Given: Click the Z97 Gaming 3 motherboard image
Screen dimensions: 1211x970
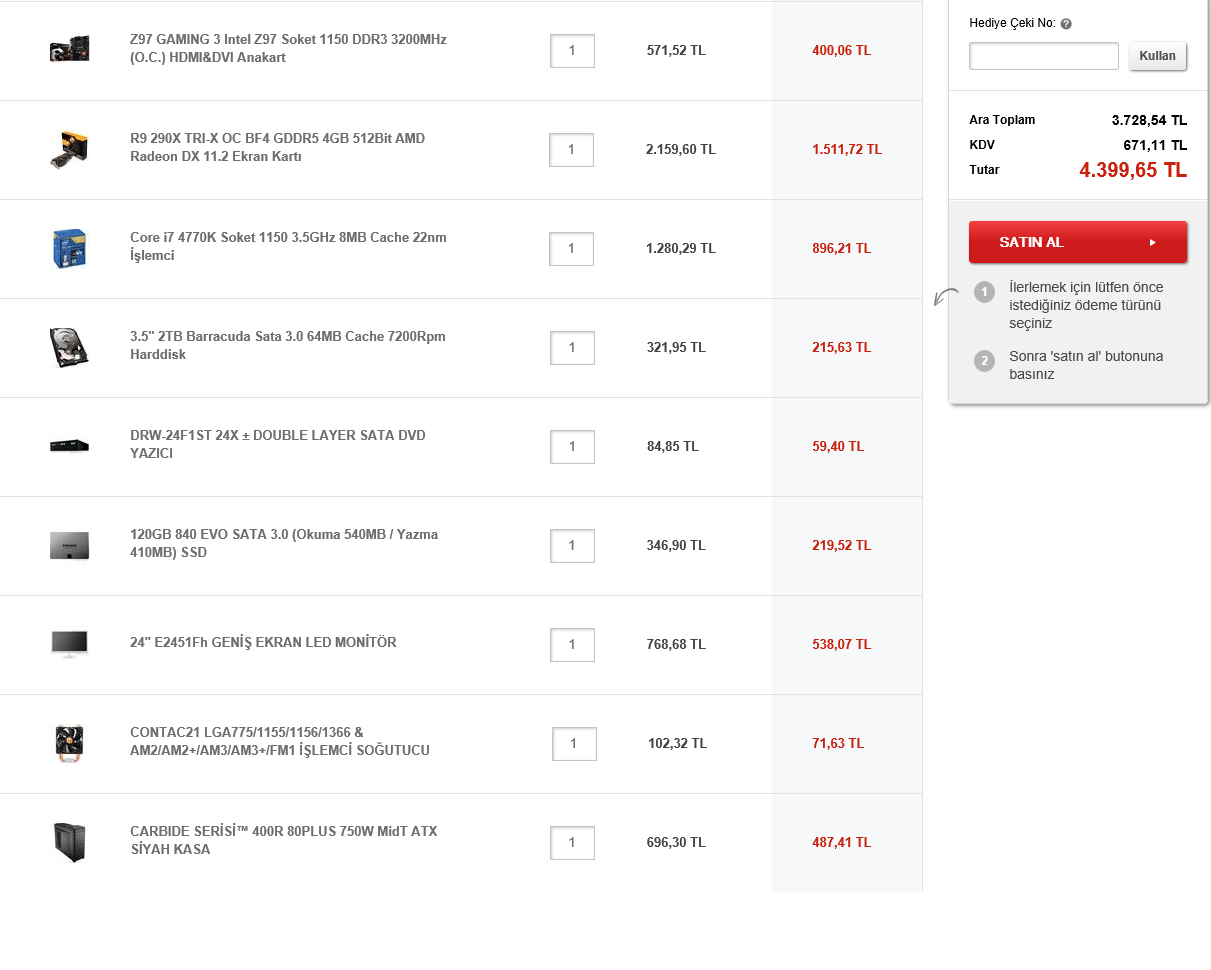Looking at the screenshot, I should click(69, 49).
